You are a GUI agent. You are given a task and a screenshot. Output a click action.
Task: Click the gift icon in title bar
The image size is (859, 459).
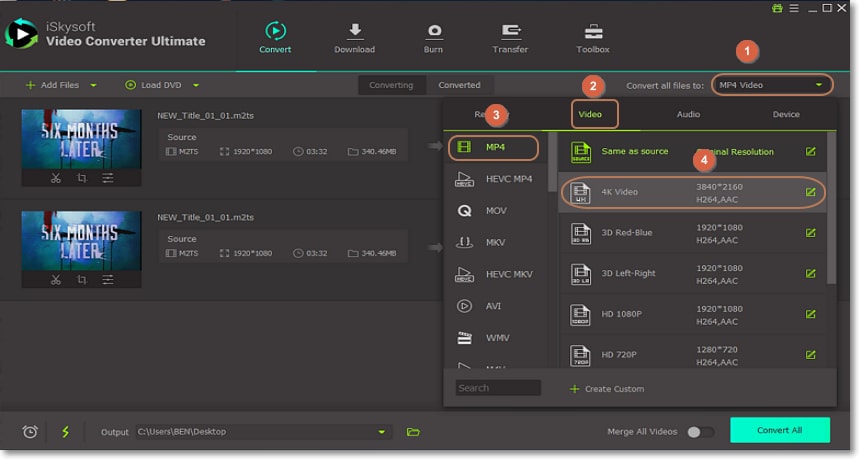click(777, 8)
